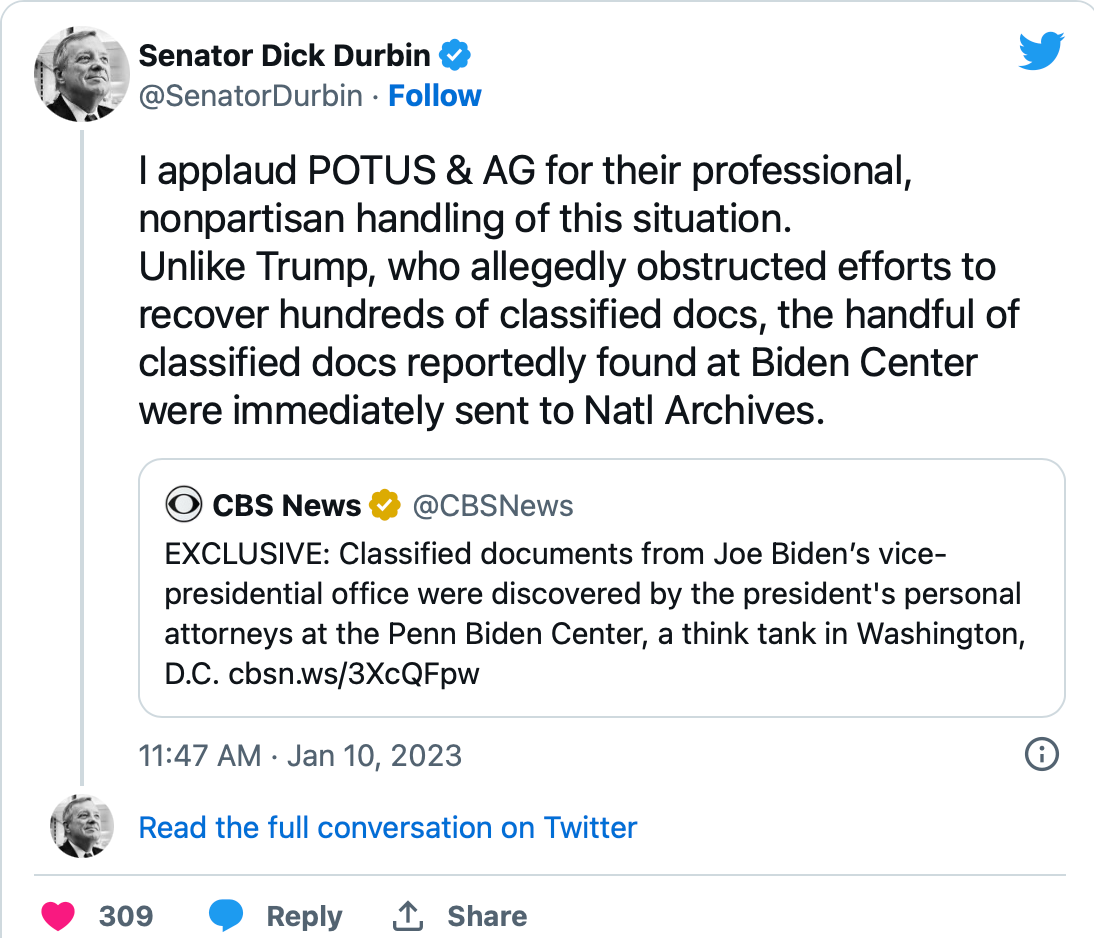Click the Share text label

coord(487,916)
